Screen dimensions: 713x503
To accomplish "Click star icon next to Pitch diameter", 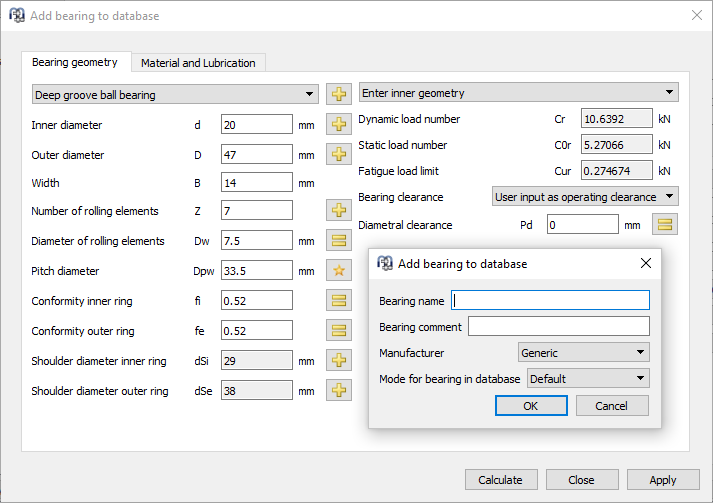I will pyautogui.click(x=340, y=271).
